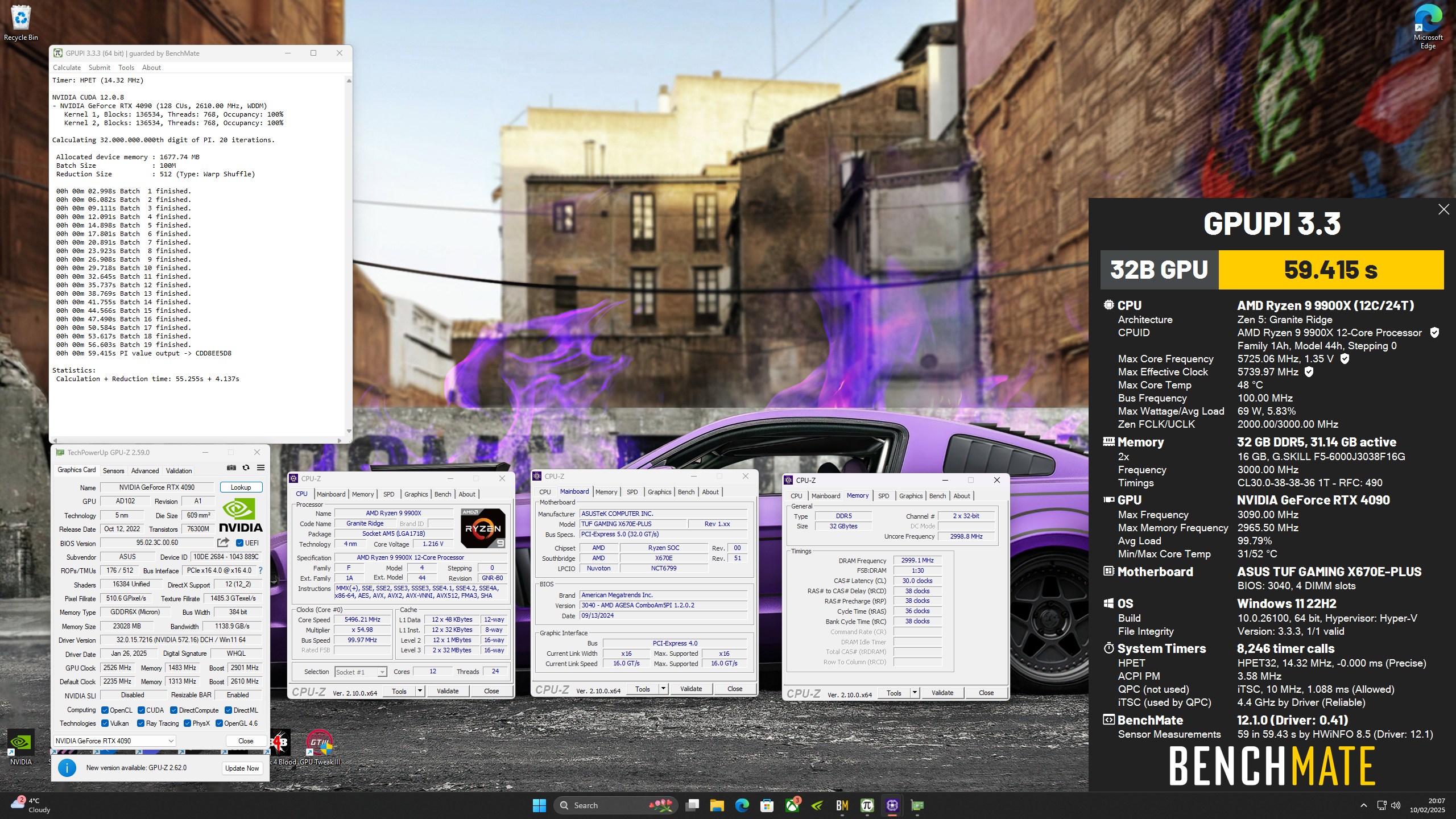This screenshot has height=819, width=1456.
Task: Click the BenchMate BM taskbar icon
Action: [x=842, y=805]
